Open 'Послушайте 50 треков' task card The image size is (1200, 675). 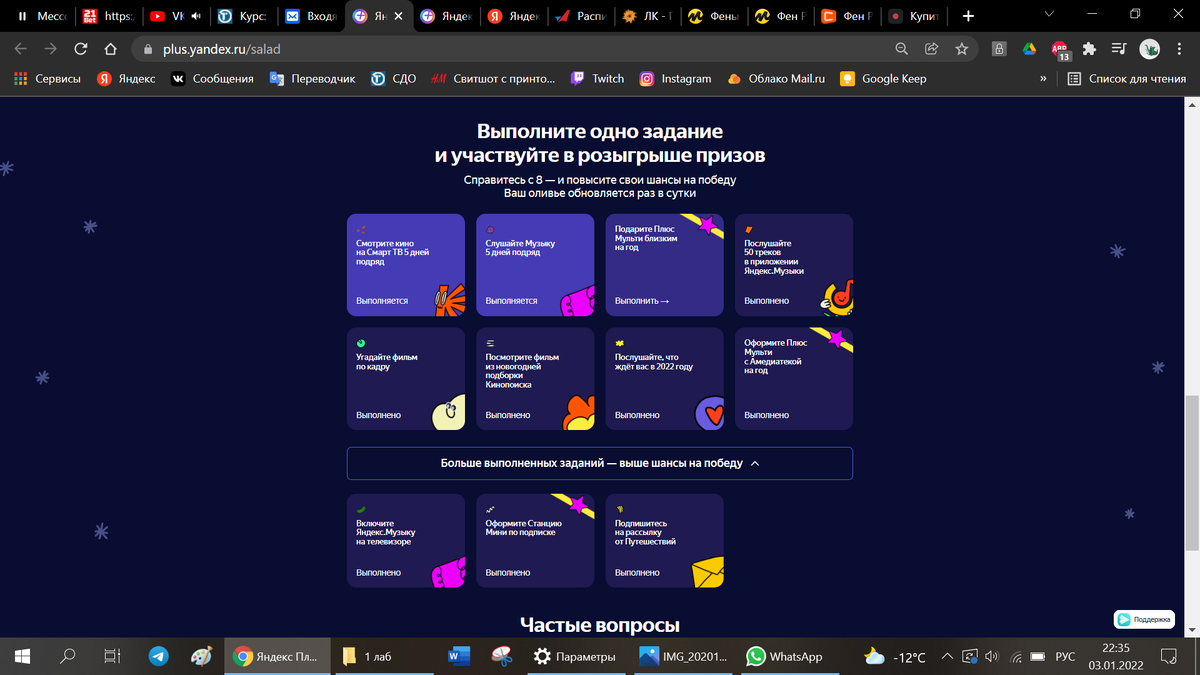tap(794, 265)
